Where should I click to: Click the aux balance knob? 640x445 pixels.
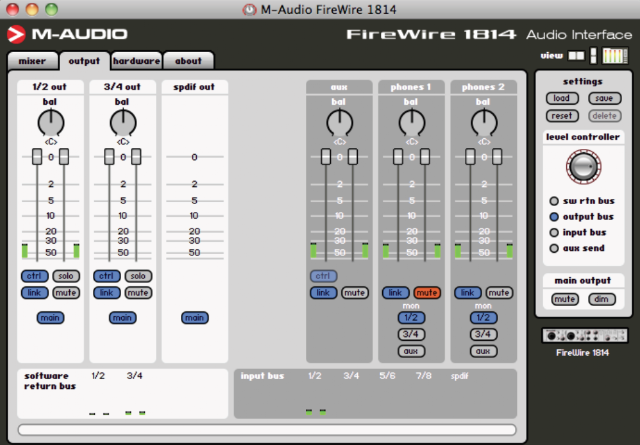pyautogui.click(x=339, y=122)
